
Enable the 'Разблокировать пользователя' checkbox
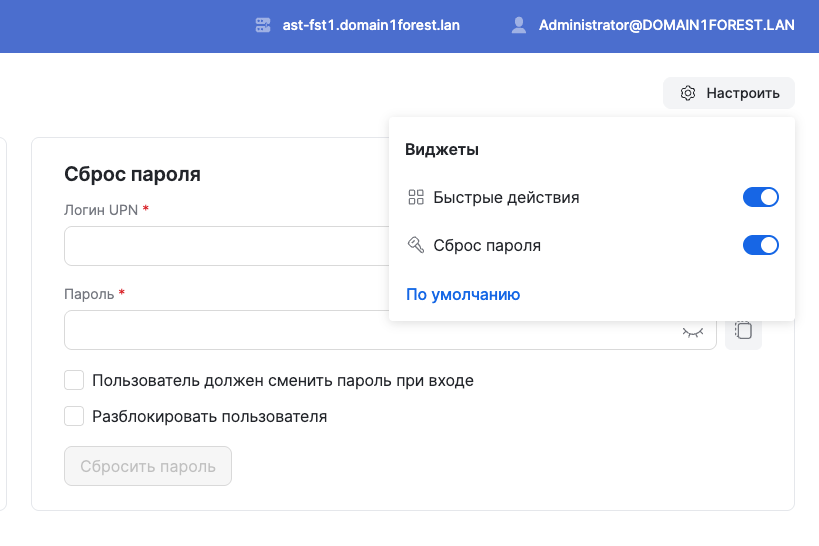coord(74,416)
